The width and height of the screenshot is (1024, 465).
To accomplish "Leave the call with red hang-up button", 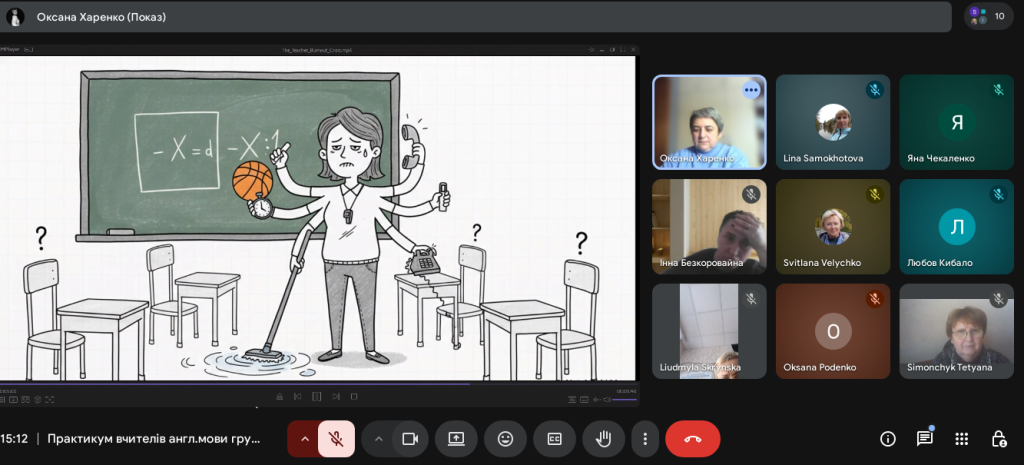I will [x=692, y=438].
